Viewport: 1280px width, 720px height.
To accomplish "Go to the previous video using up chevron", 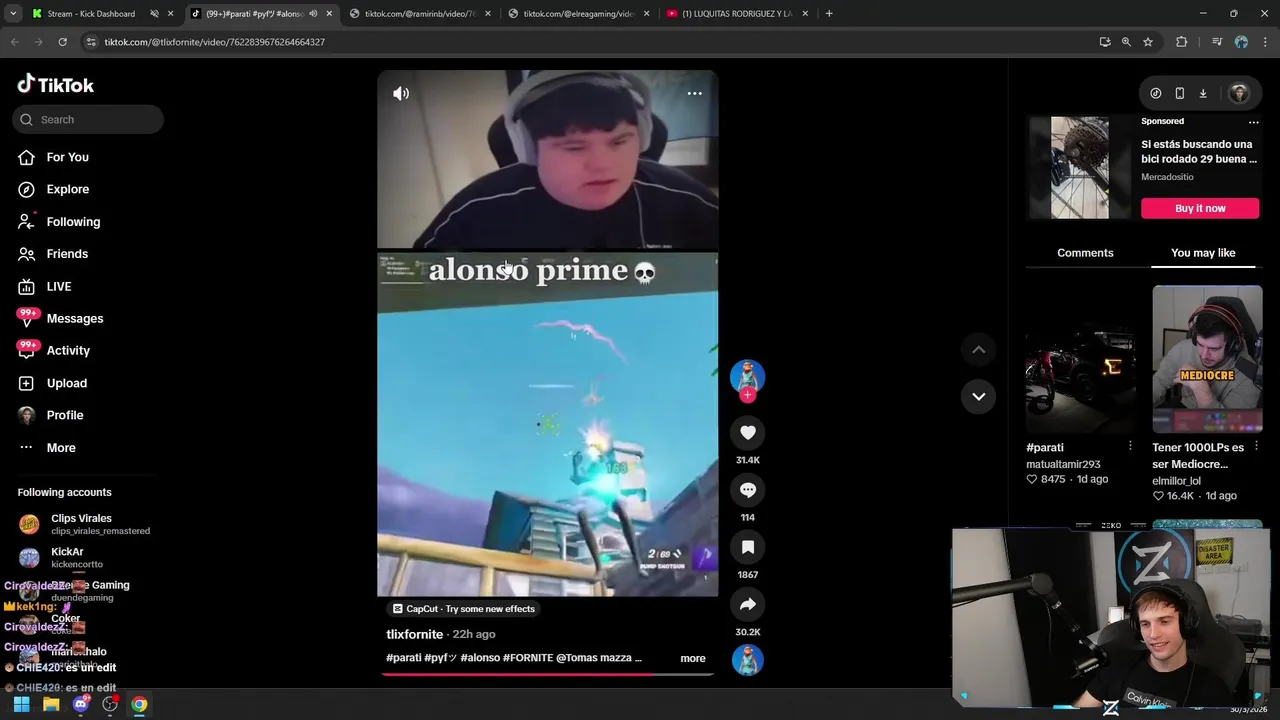I will (979, 349).
